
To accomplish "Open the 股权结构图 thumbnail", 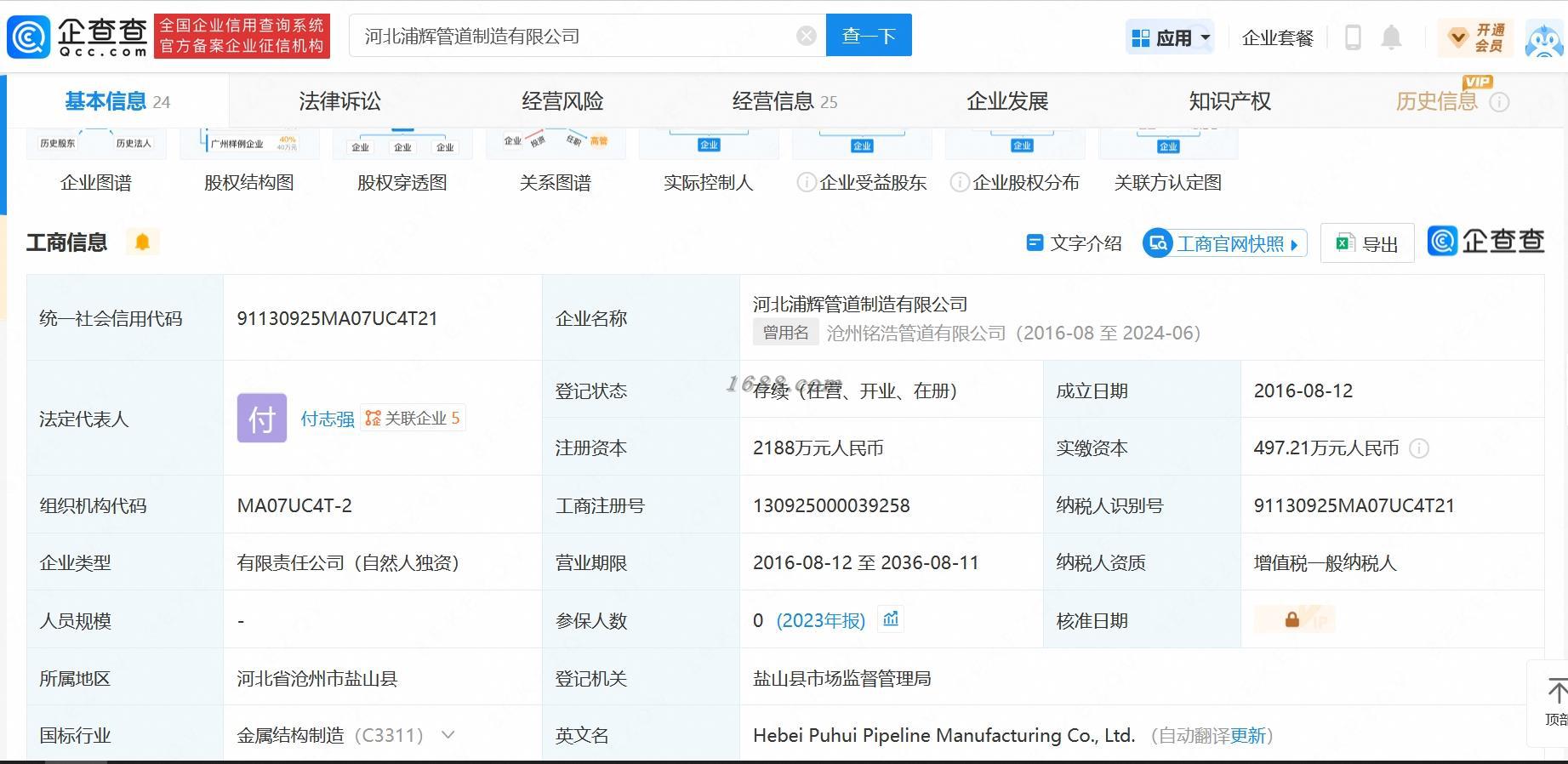I will click(249, 160).
